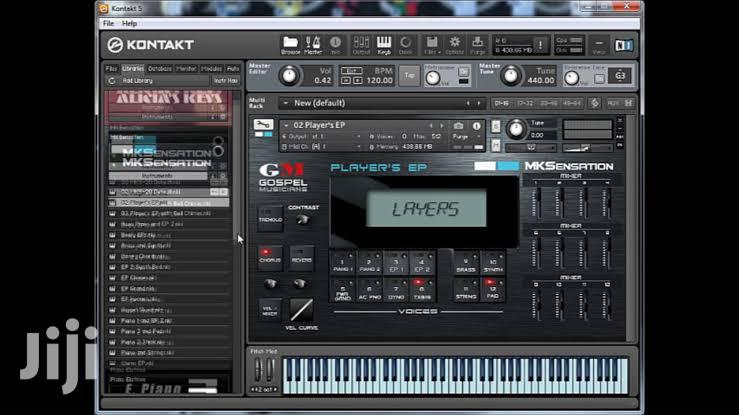Enable voice 6 AC PNO
This screenshot has width=739, height=415.
(370, 290)
